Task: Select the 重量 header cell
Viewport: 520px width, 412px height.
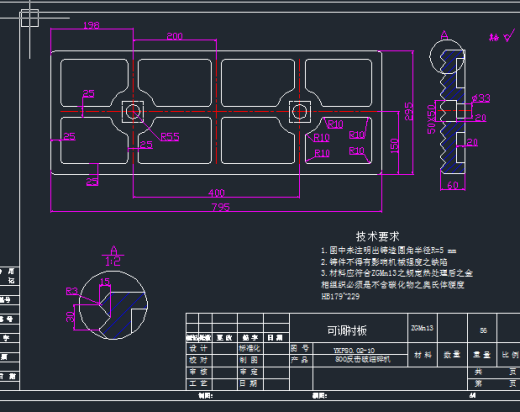Action: point(482,355)
